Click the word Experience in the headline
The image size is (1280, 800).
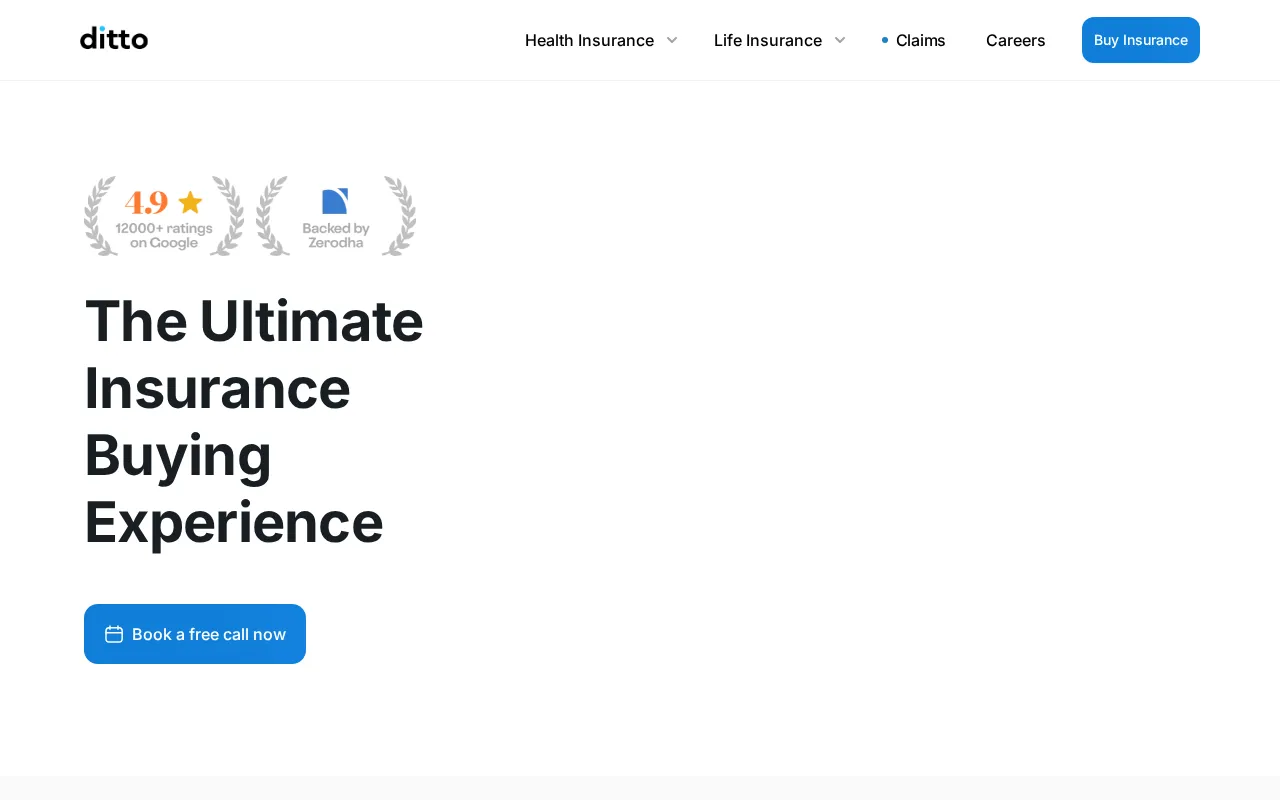234,522
